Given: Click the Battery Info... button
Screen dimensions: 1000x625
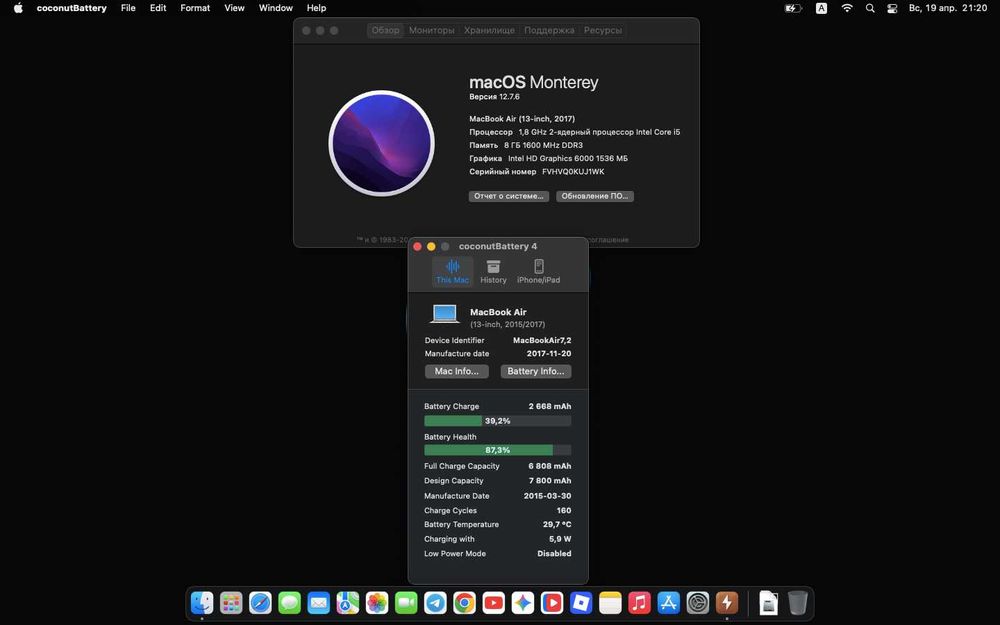Looking at the screenshot, I should pyautogui.click(x=536, y=371).
